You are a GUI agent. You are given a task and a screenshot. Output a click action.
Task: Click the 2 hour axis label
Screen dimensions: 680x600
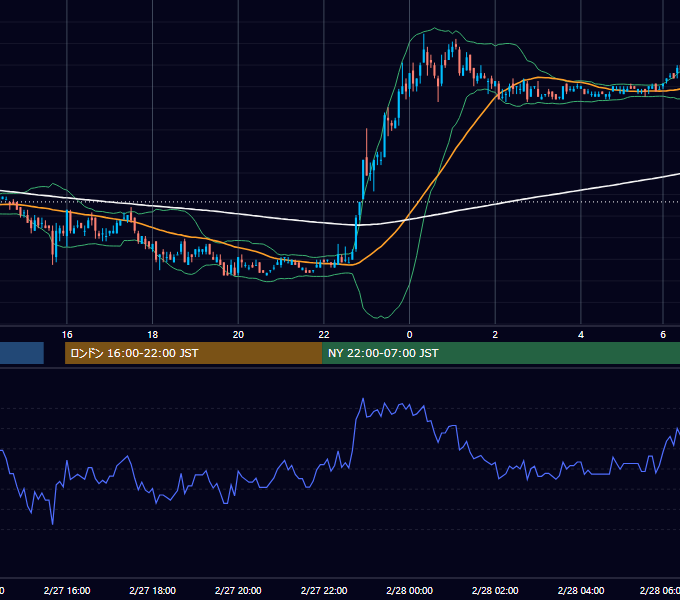tap(495, 335)
